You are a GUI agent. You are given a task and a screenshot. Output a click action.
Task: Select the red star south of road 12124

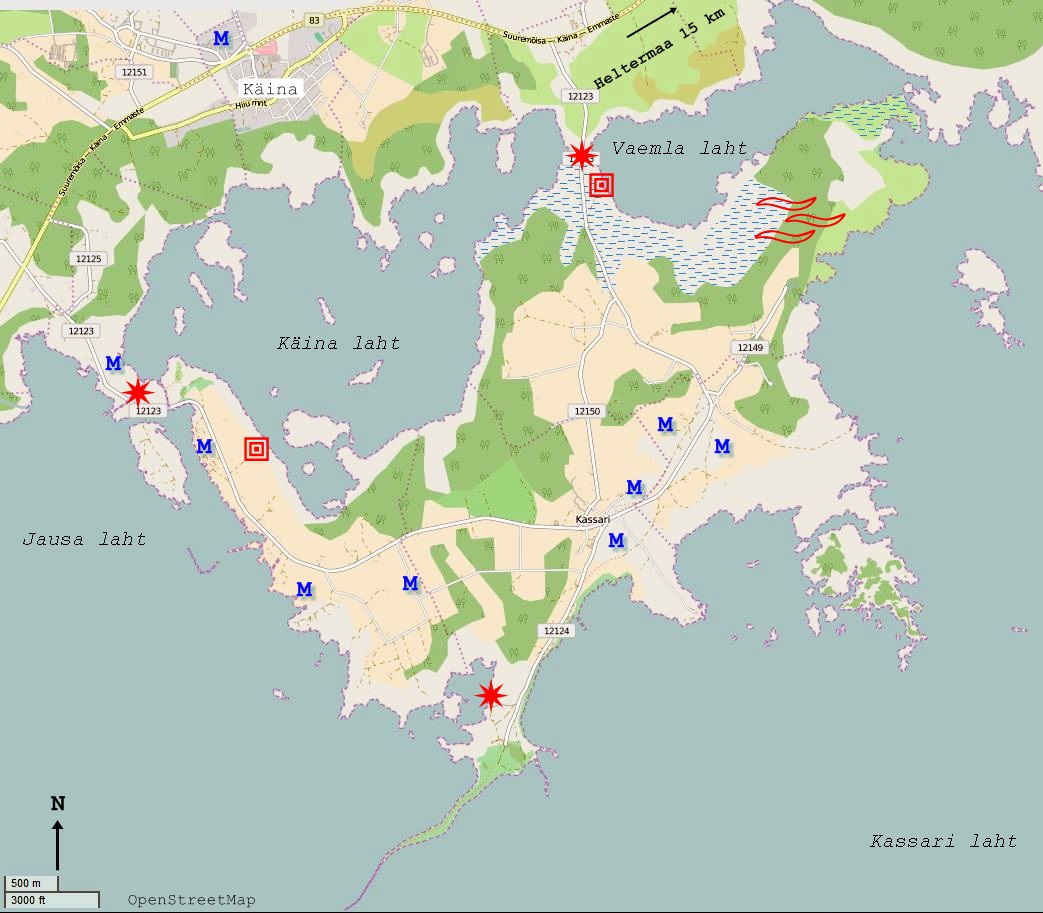pyautogui.click(x=490, y=695)
